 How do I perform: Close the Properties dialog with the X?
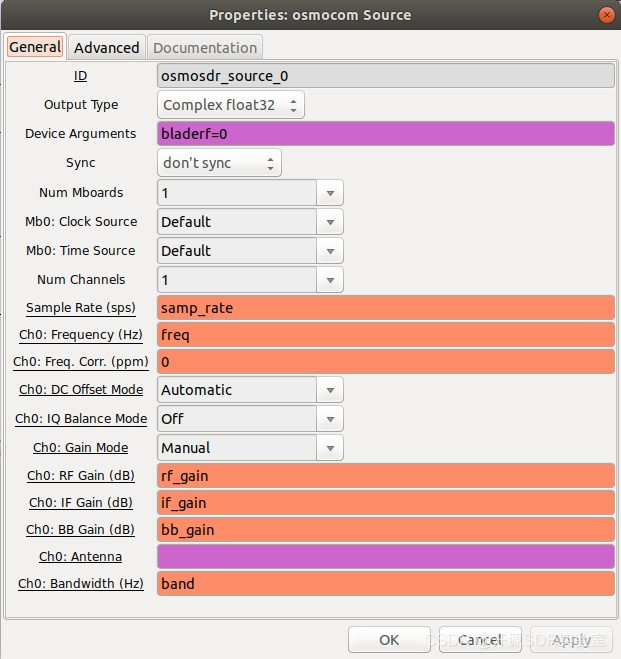(606, 16)
